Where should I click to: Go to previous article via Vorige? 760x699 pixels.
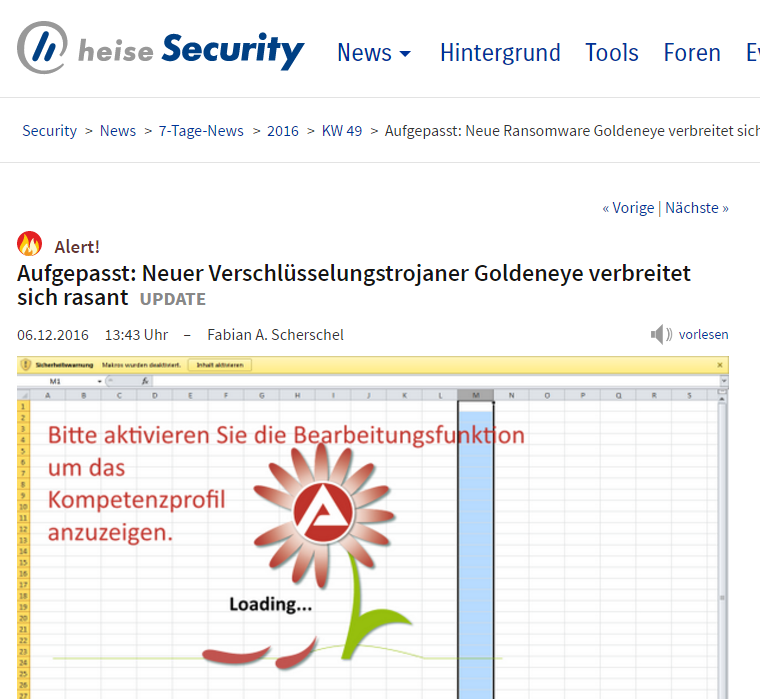tap(628, 208)
